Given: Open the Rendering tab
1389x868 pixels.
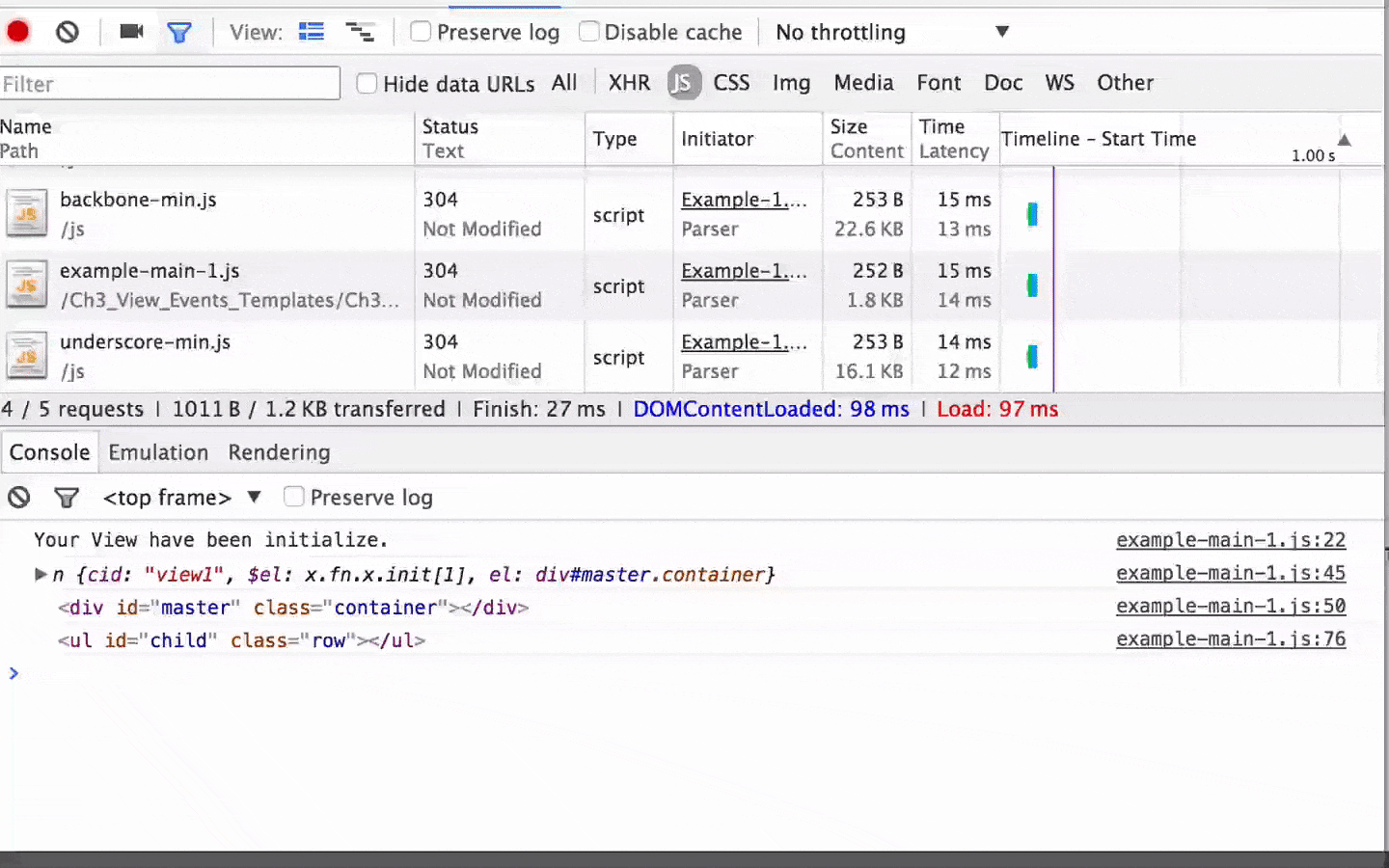Looking at the screenshot, I should click(280, 452).
